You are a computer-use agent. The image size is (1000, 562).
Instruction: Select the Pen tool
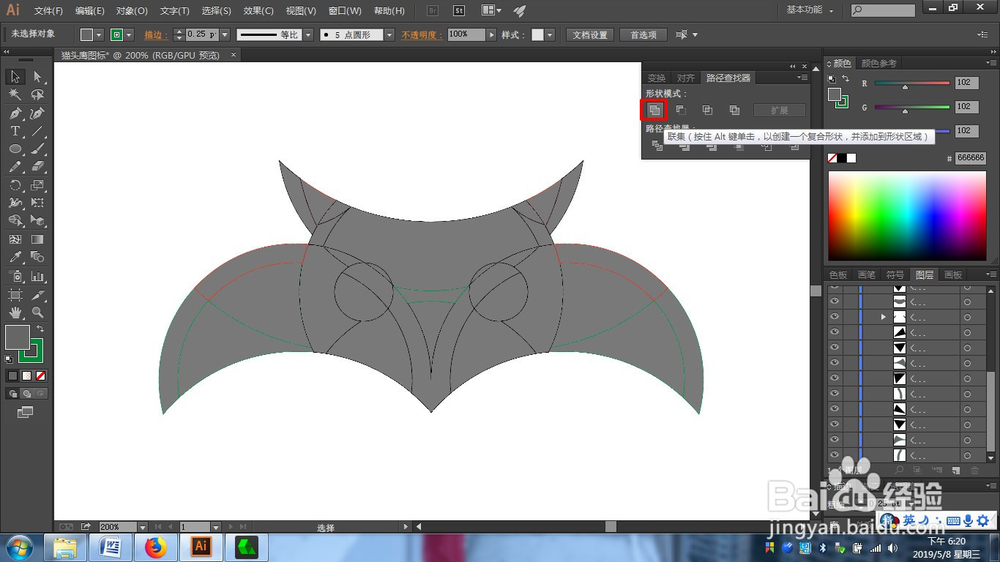[16, 113]
